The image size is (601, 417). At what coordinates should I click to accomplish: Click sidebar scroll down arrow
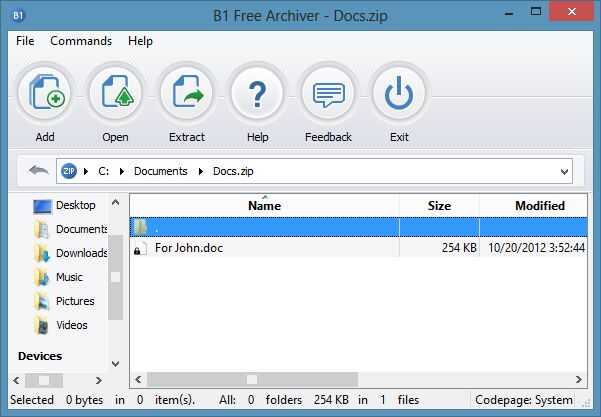[x=115, y=363]
